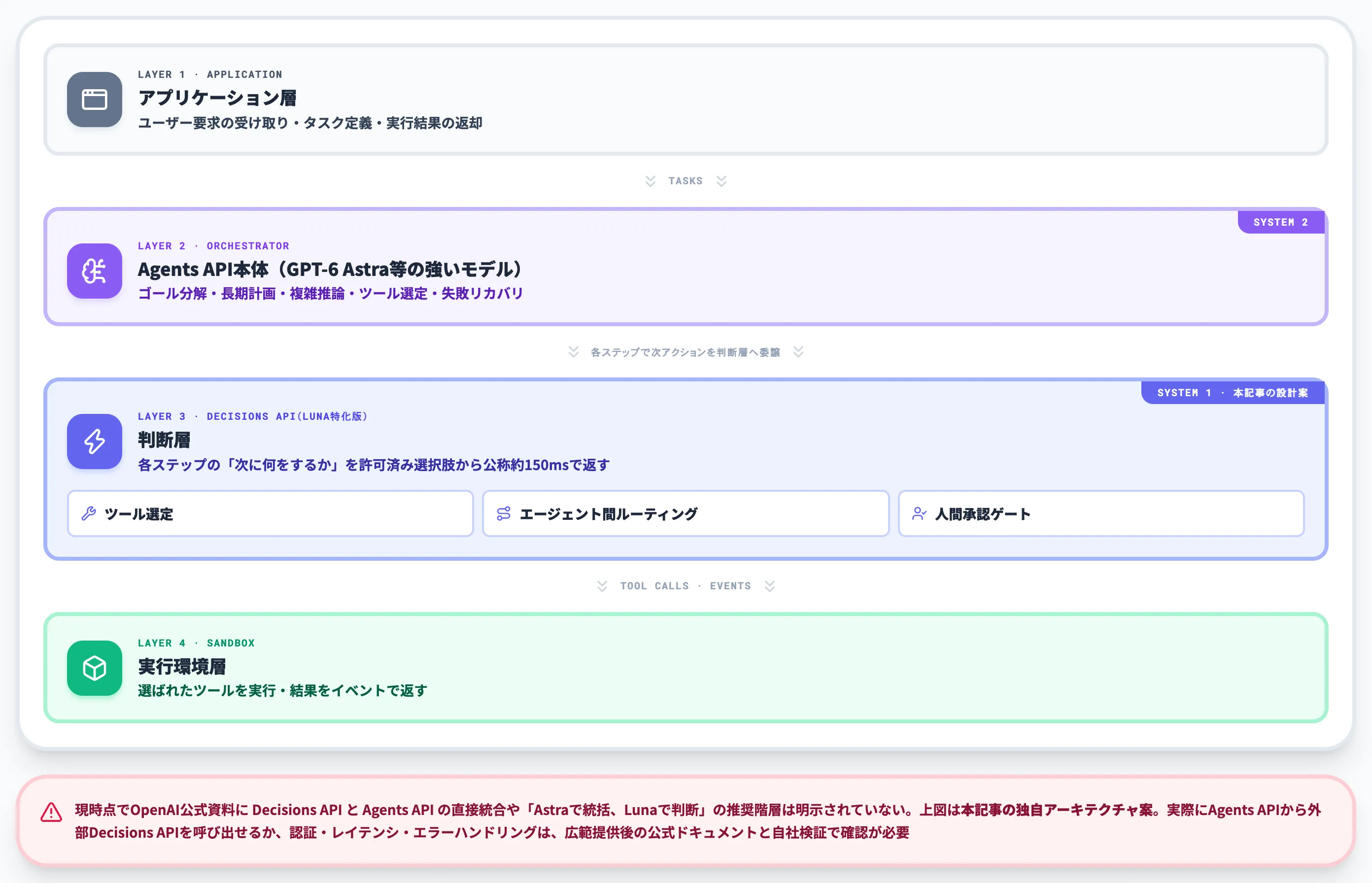Click the application window icon in Layer 1
The height and width of the screenshot is (883, 1372).
point(94,99)
